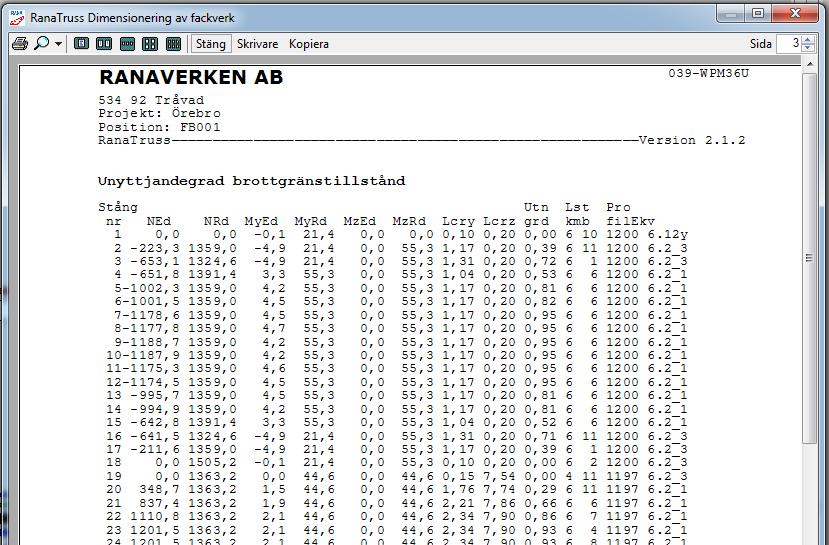Click the value '-653,1' in row 3
The image size is (829, 545).
tap(155, 261)
